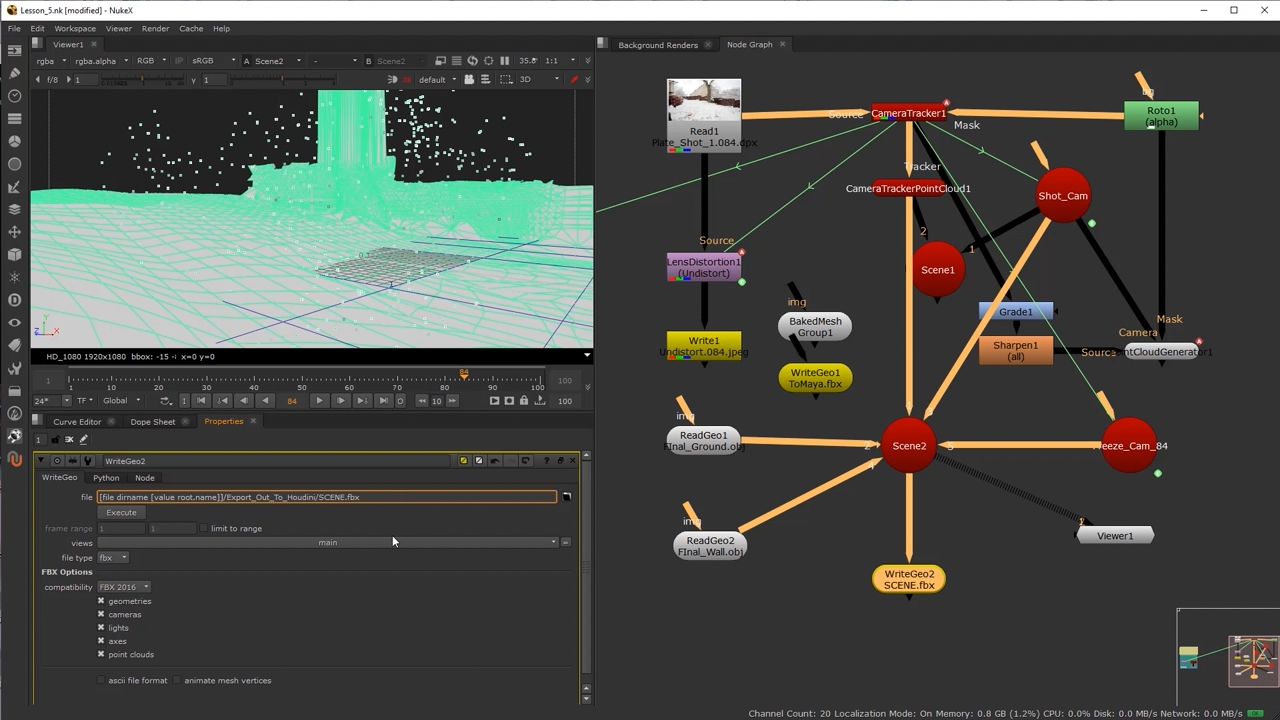Open the FBX 2016 compatibility dropdown

click(123, 587)
